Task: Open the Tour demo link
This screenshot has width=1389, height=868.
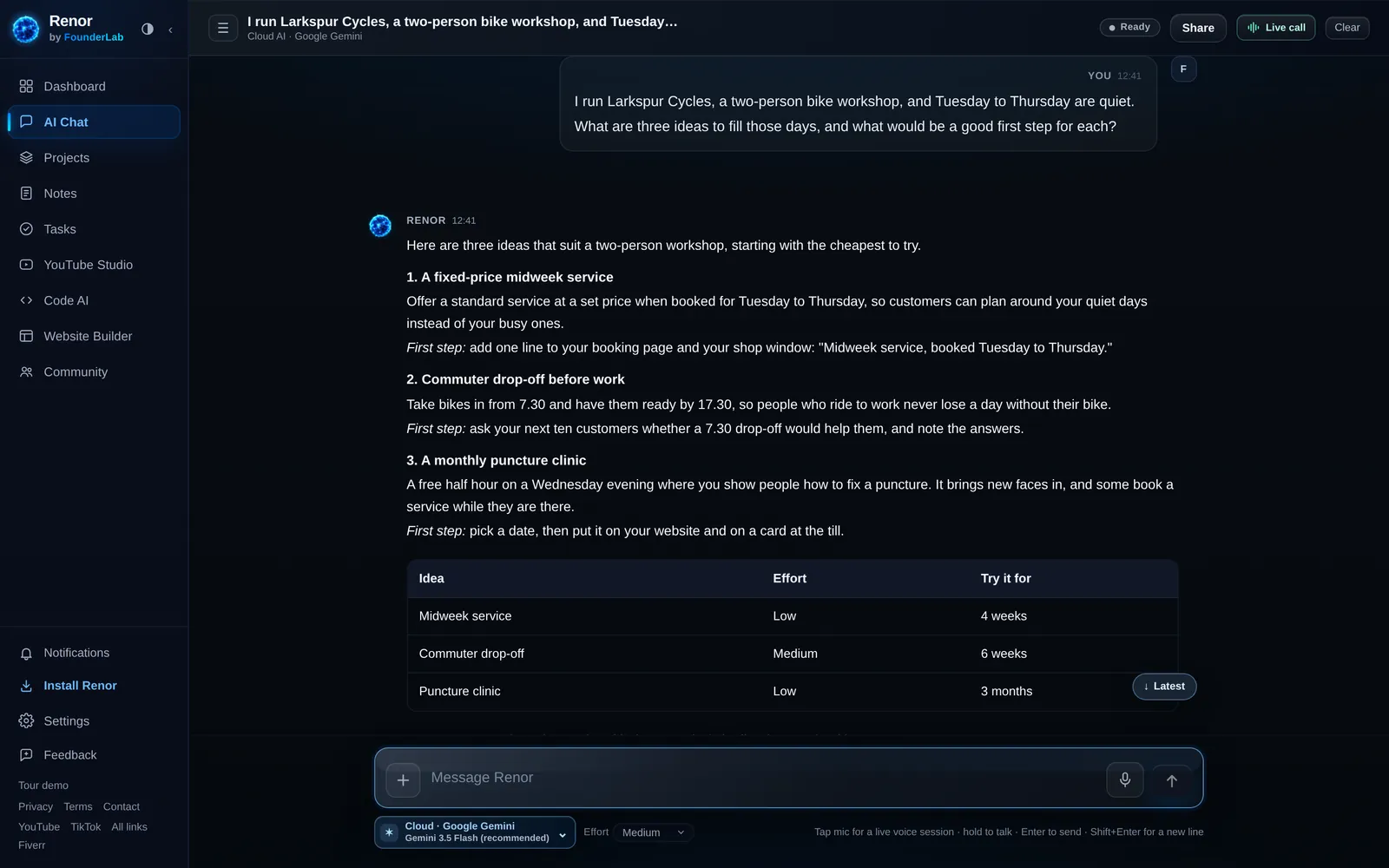Action: pyautogui.click(x=43, y=786)
